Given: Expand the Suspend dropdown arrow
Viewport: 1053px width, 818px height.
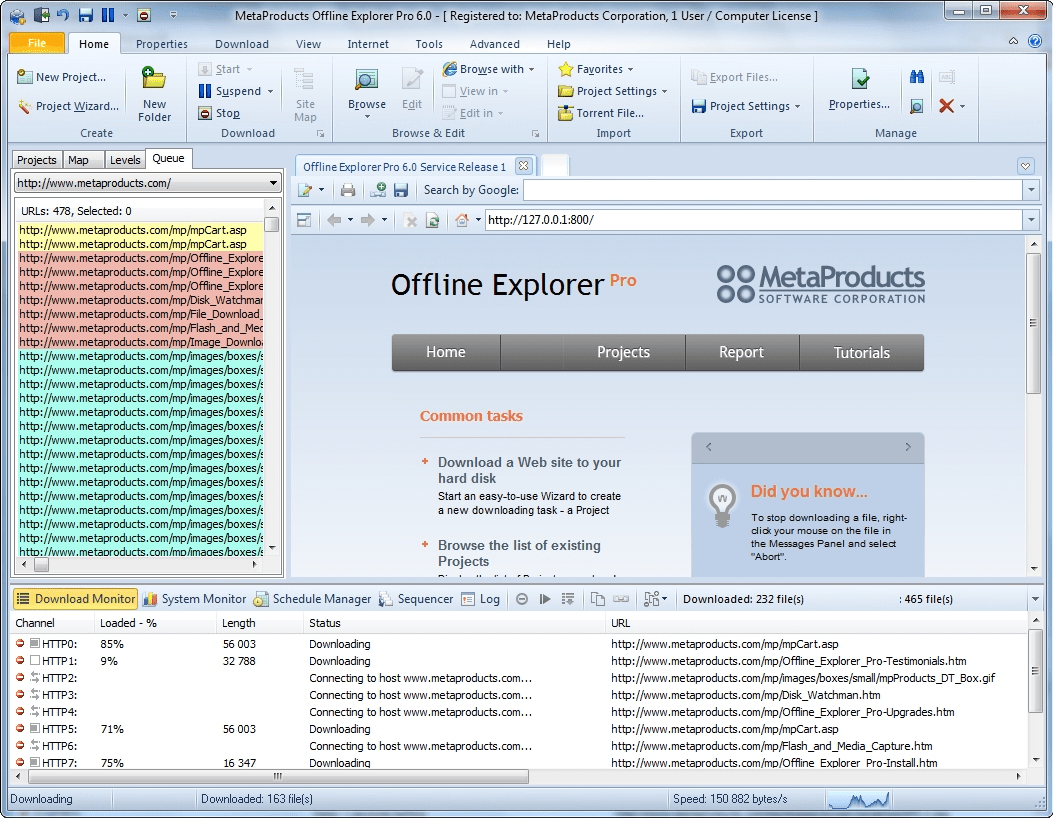Looking at the screenshot, I should click(x=269, y=91).
